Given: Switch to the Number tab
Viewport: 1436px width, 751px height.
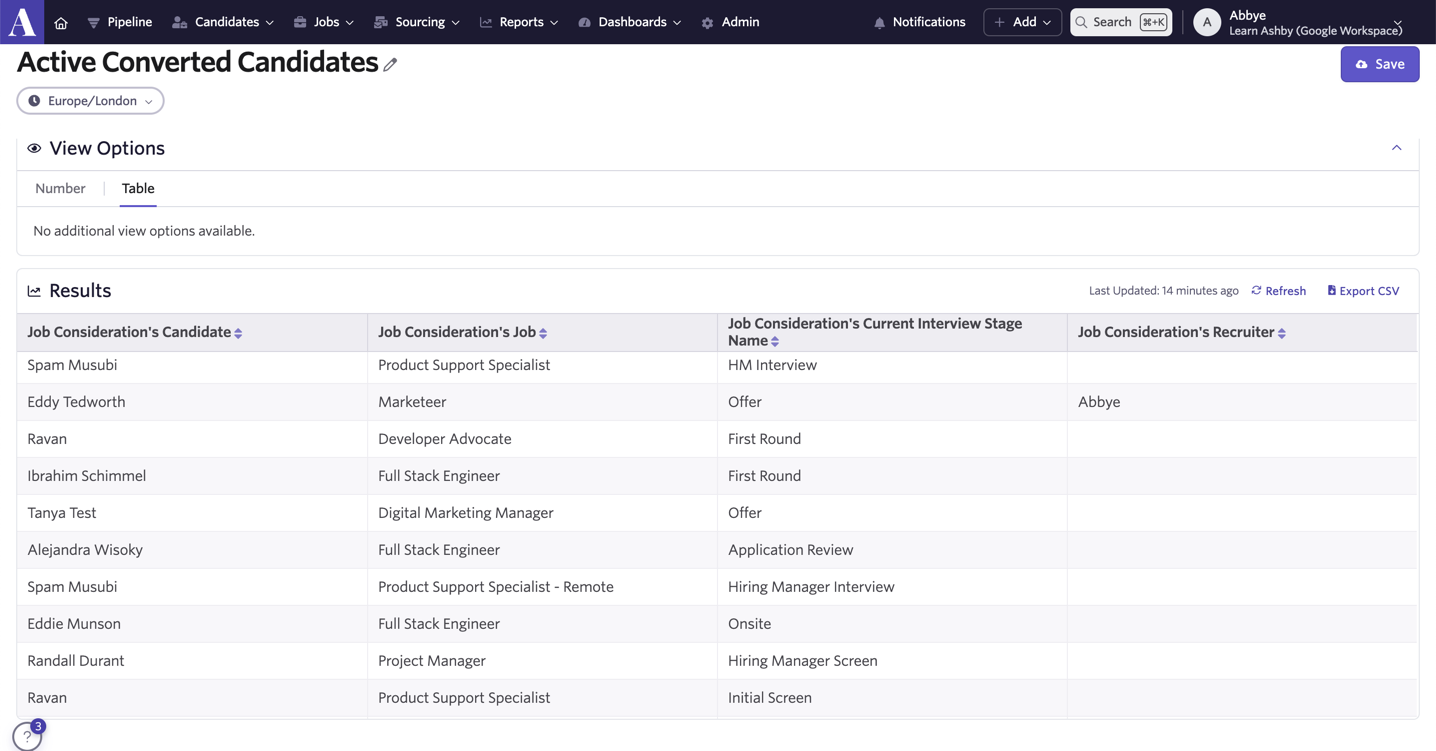Looking at the screenshot, I should tap(60, 188).
